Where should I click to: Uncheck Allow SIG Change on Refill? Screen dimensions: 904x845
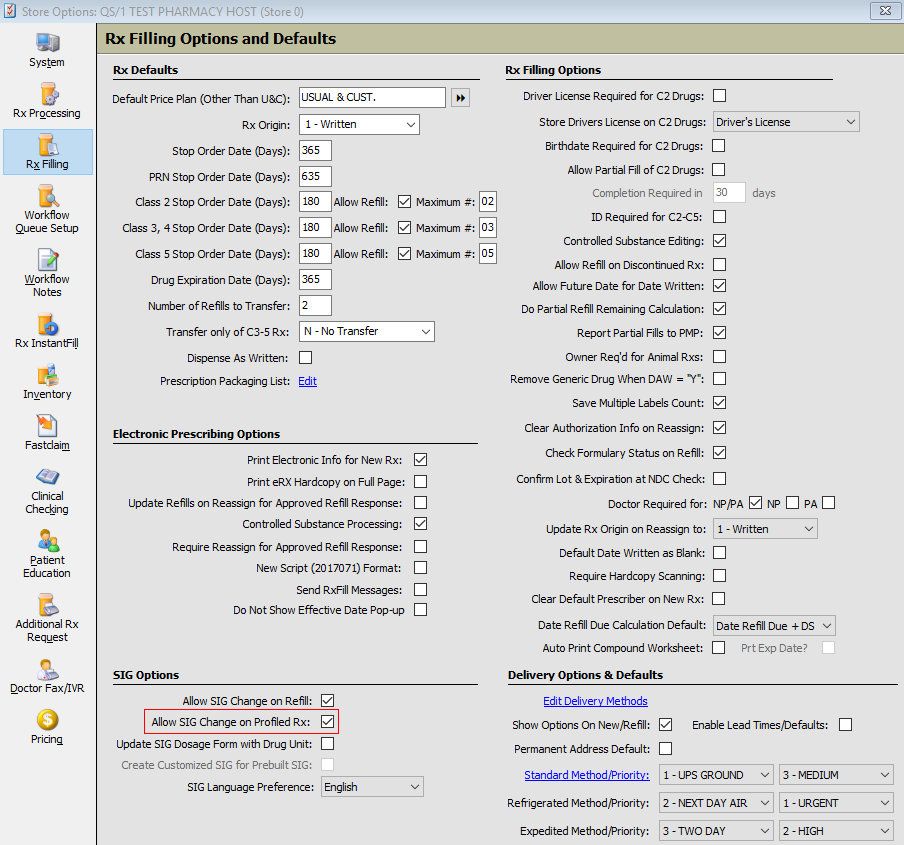coord(327,700)
